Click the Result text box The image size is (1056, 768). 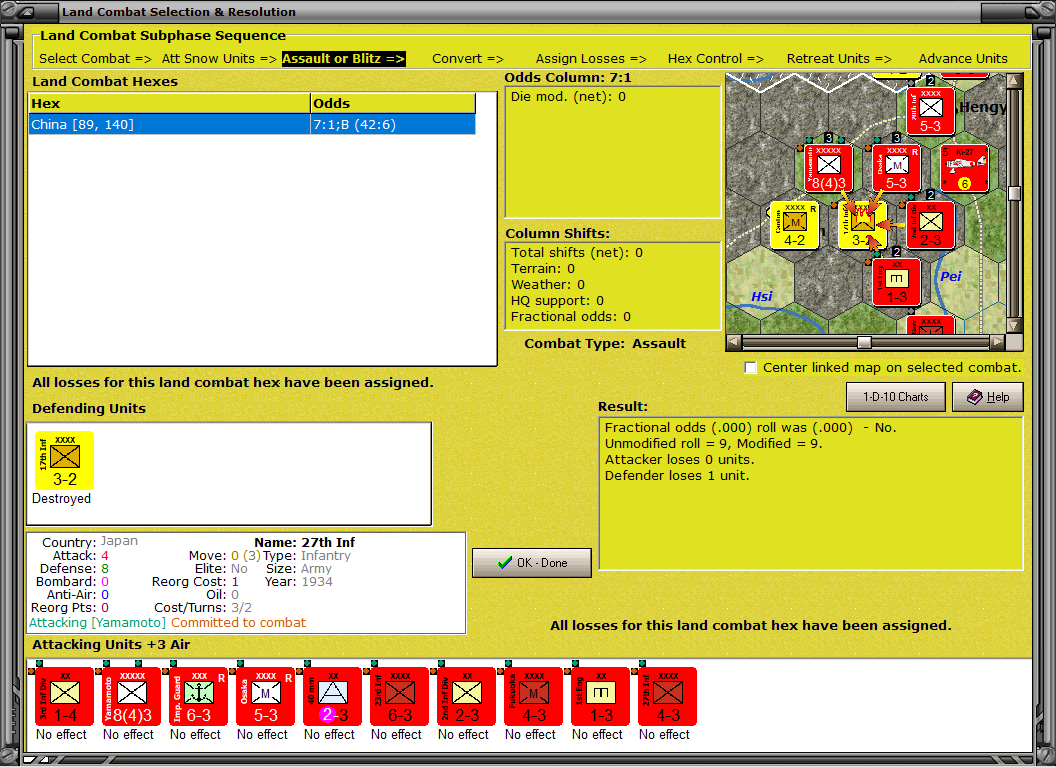pos(811,494)
